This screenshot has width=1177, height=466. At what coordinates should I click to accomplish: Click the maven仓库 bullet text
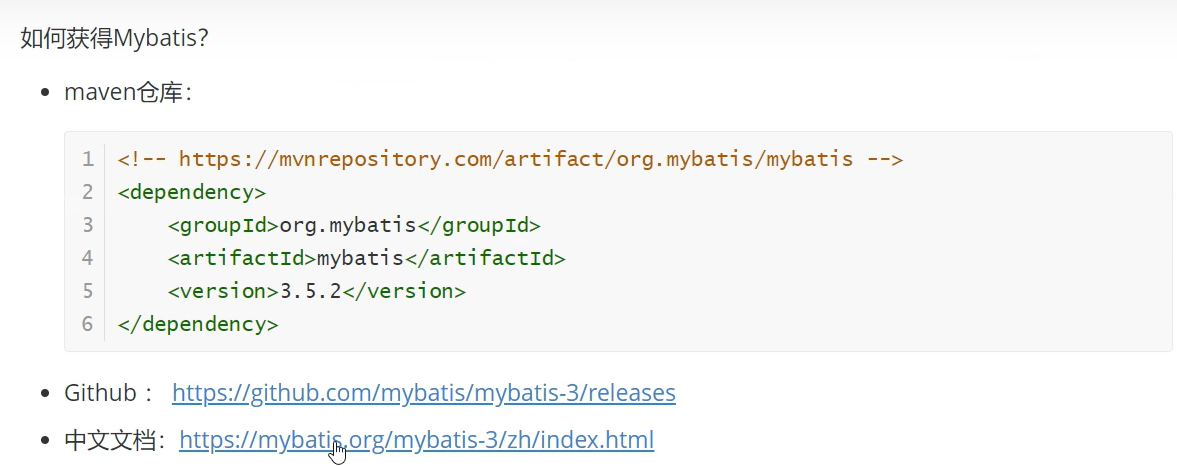click(127, 92)
